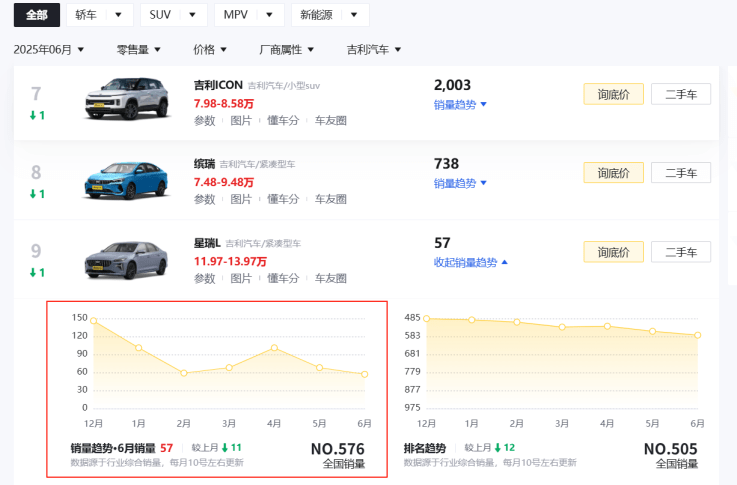Expand the 轿车 dropdown arrow
The image size is (737, 485).
click(118, 15)
